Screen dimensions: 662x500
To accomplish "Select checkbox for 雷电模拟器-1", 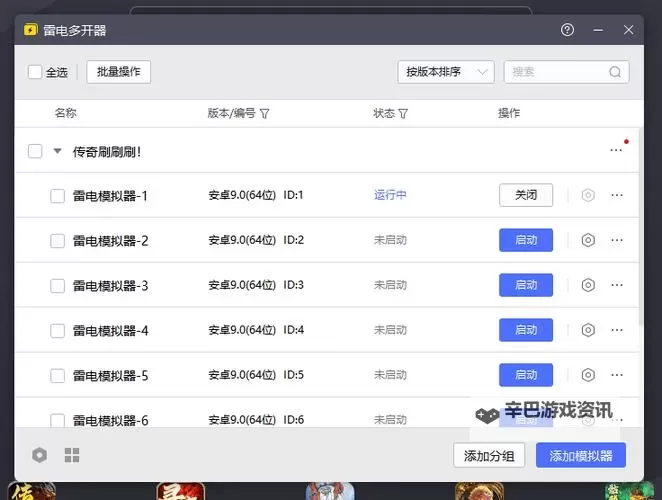I will [x=57, y=196].
